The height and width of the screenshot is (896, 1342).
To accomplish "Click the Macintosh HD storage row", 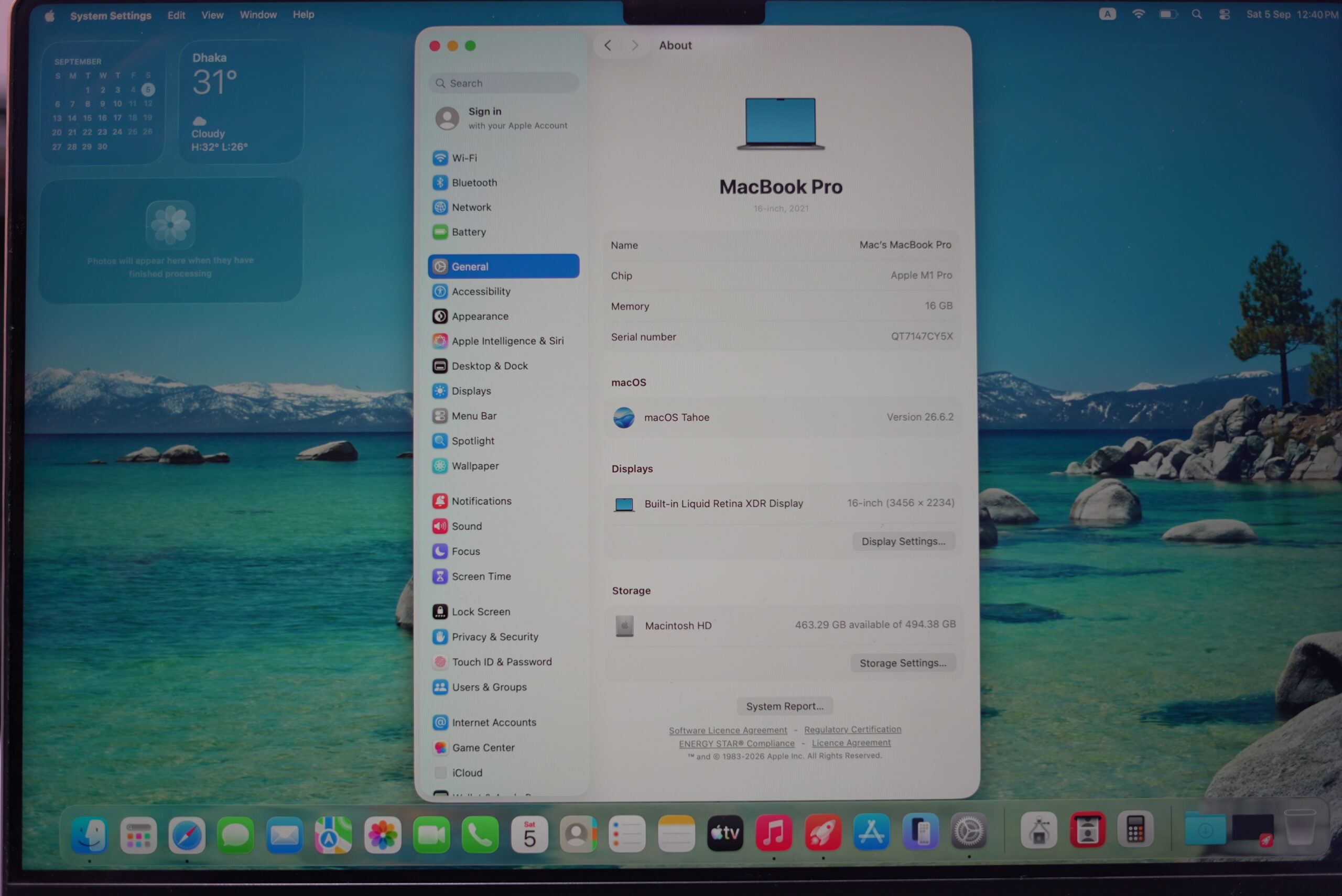I will pyautogui.click(x=784, y=625).
